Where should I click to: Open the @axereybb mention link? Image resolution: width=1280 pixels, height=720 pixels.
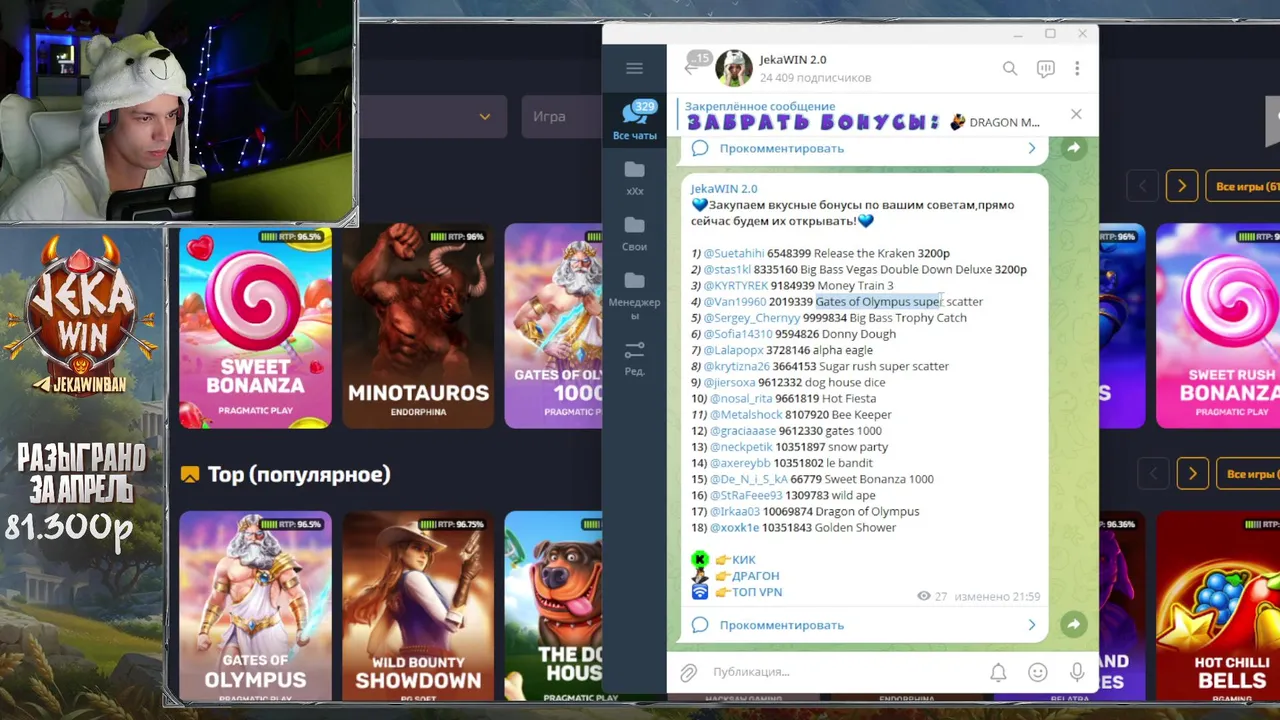[741, 463]
